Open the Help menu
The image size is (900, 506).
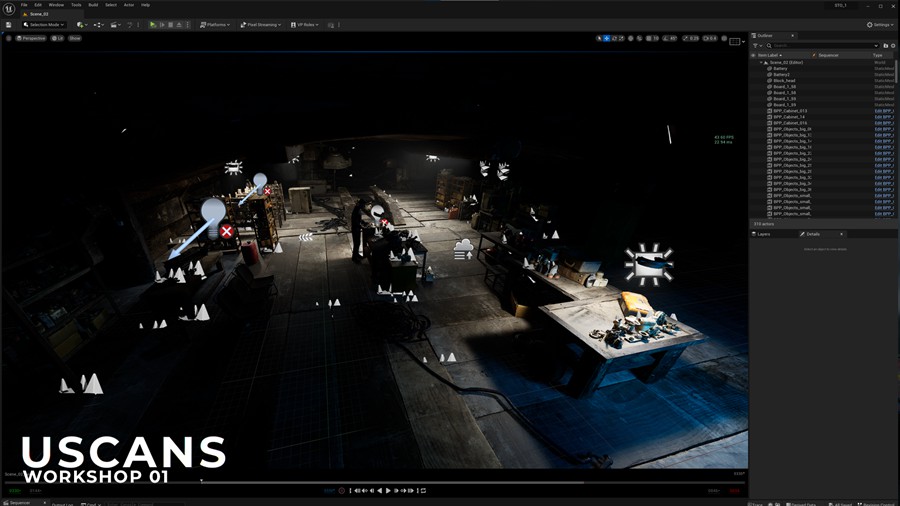click(x=146, y=5)
